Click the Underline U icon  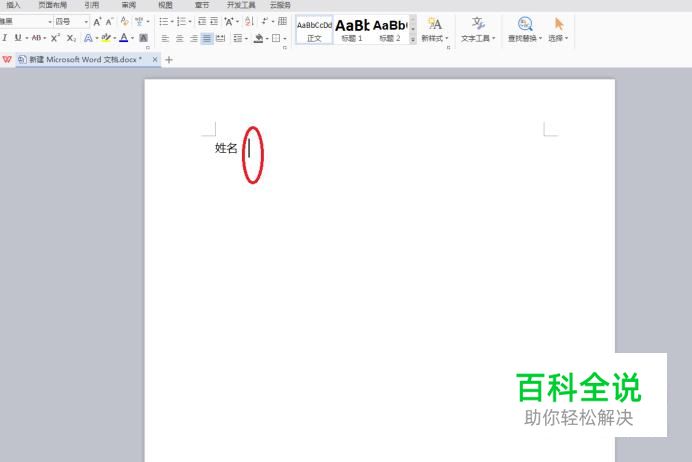pyautogui.click(x=18, y=38)
